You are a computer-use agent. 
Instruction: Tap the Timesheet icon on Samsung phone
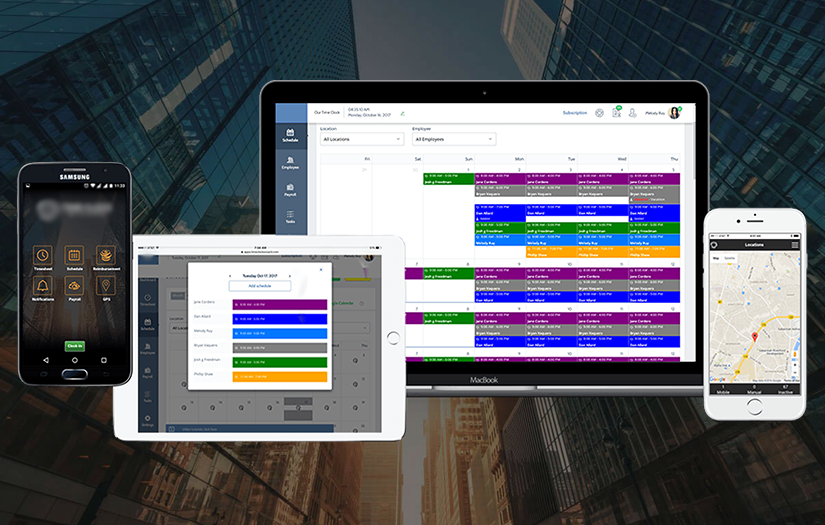pos(42,256)
